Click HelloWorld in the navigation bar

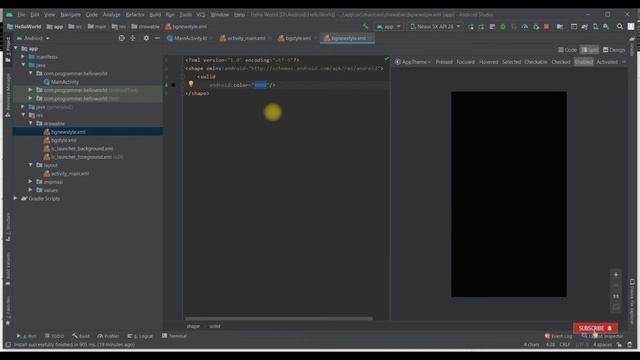(x=24, y=27)
